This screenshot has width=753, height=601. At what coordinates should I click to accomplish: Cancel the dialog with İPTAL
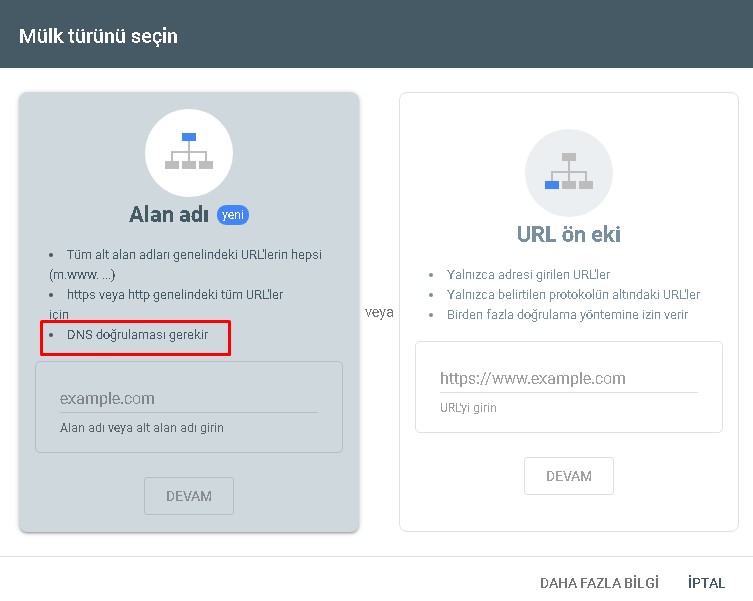706,583
